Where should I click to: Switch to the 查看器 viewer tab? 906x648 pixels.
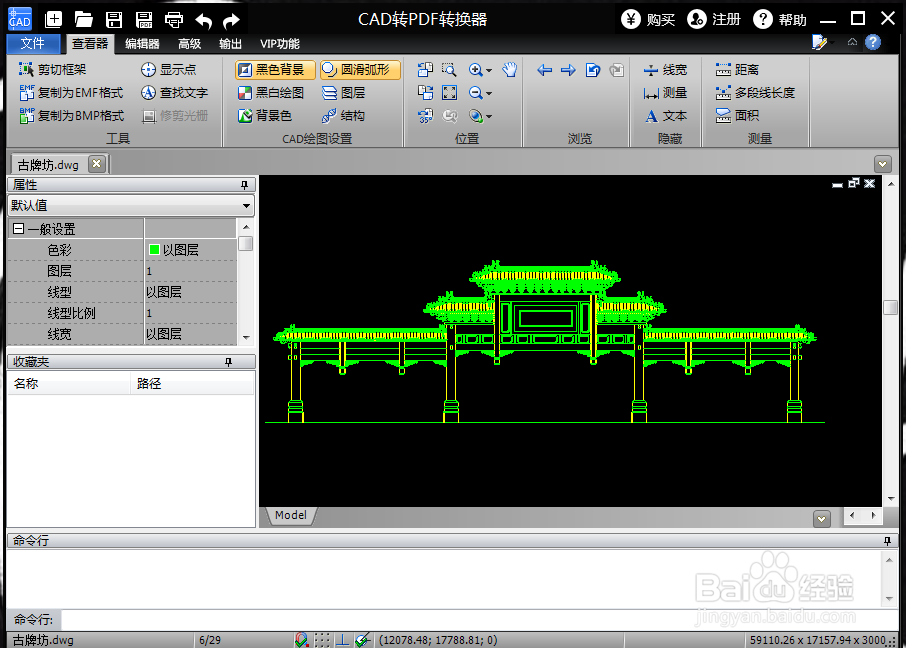coord(90,43)
